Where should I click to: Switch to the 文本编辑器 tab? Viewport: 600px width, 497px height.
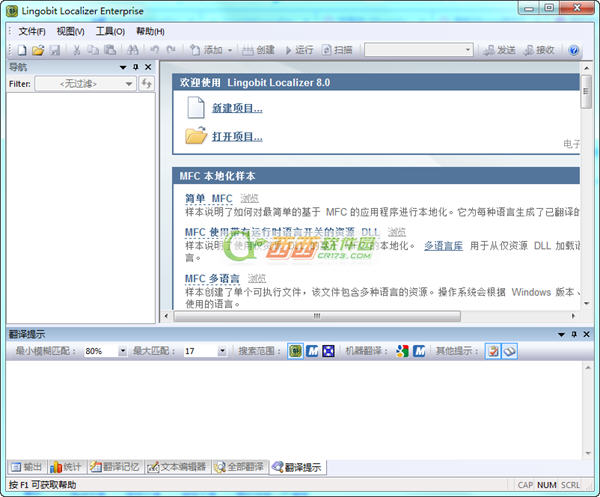tap(177, 467)
